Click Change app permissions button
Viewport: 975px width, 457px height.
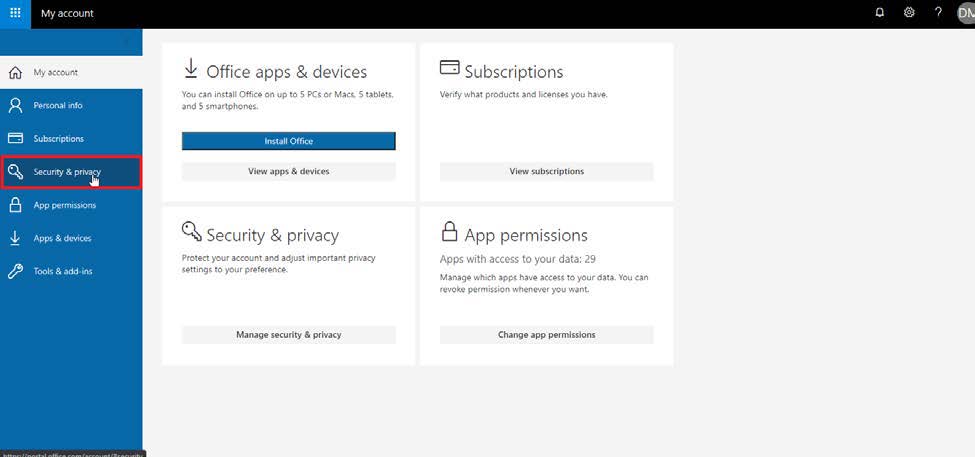tap(547, 335)
